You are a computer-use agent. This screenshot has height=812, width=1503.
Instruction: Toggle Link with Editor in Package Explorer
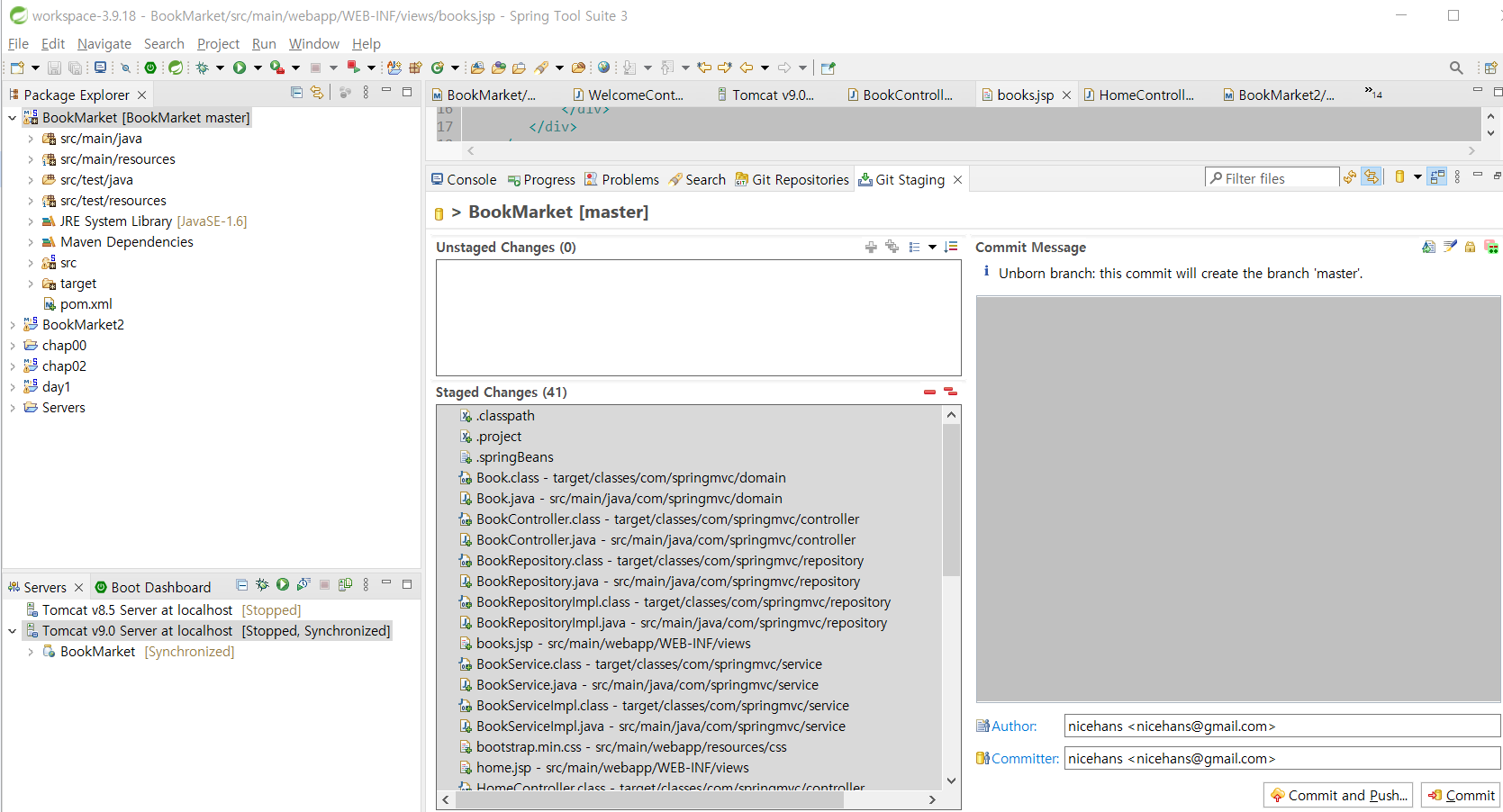pos(317,92)
